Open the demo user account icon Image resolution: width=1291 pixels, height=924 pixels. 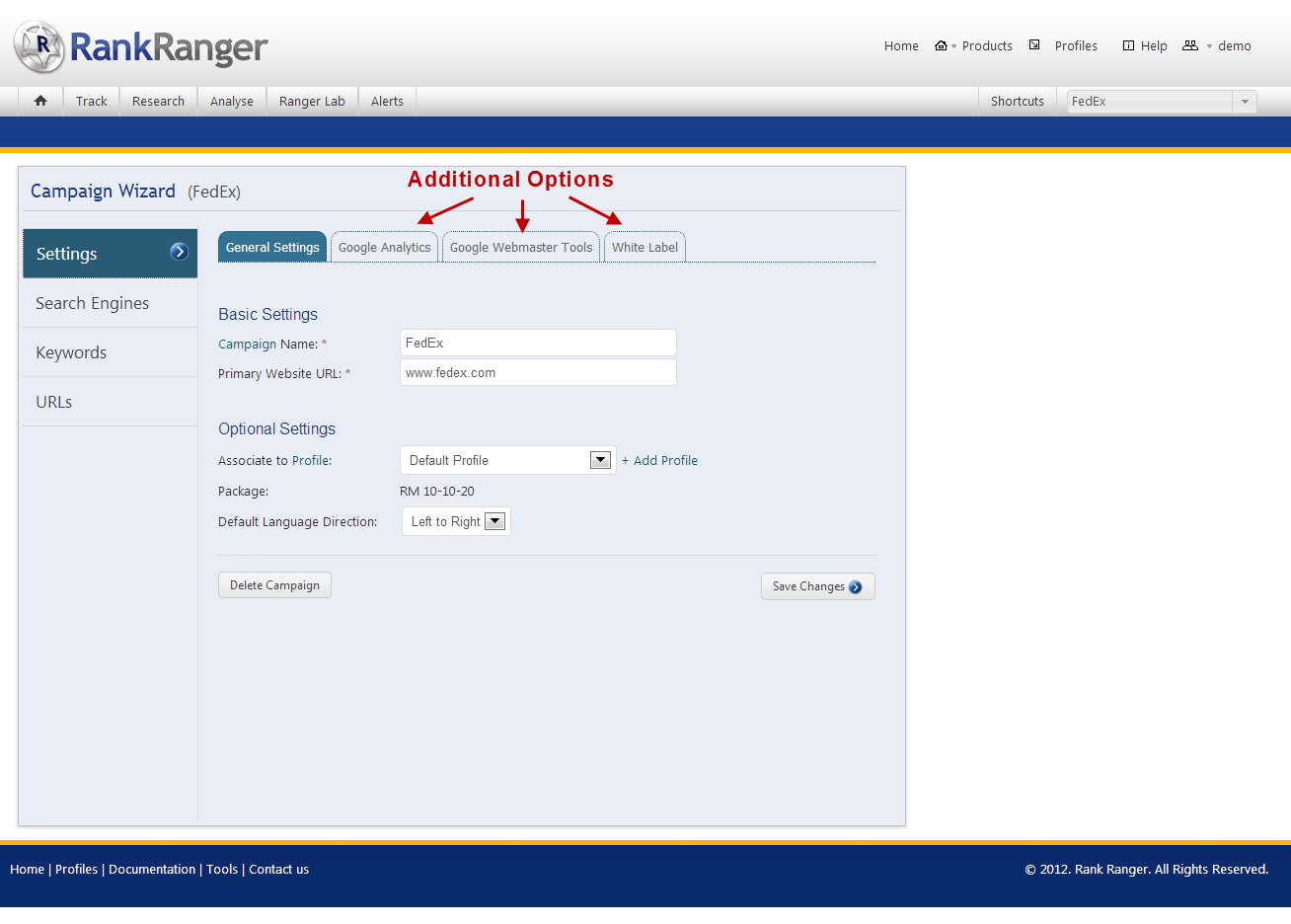[x=1190, y=45]
